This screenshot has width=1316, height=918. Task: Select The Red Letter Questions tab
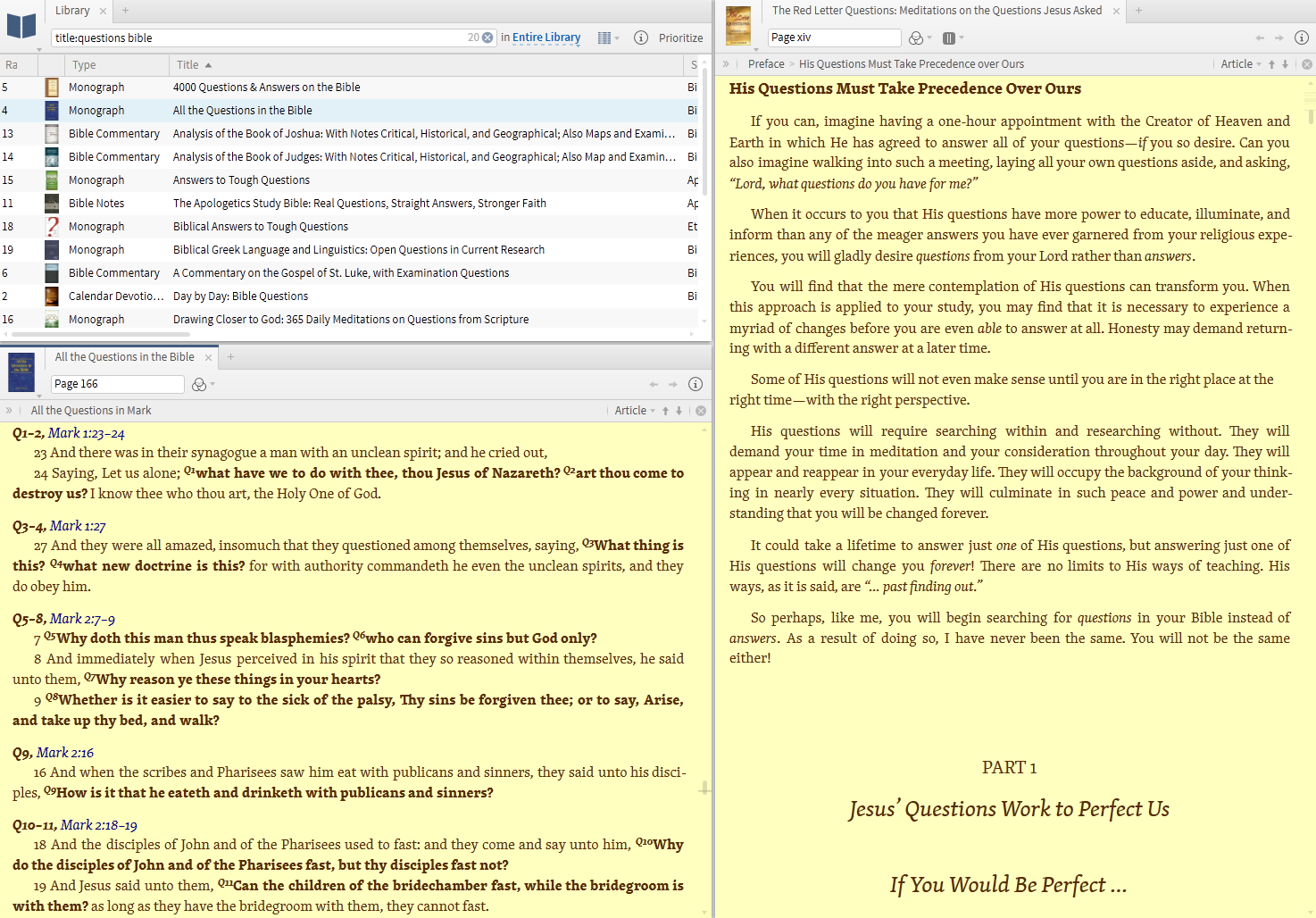tap(937, 11)
